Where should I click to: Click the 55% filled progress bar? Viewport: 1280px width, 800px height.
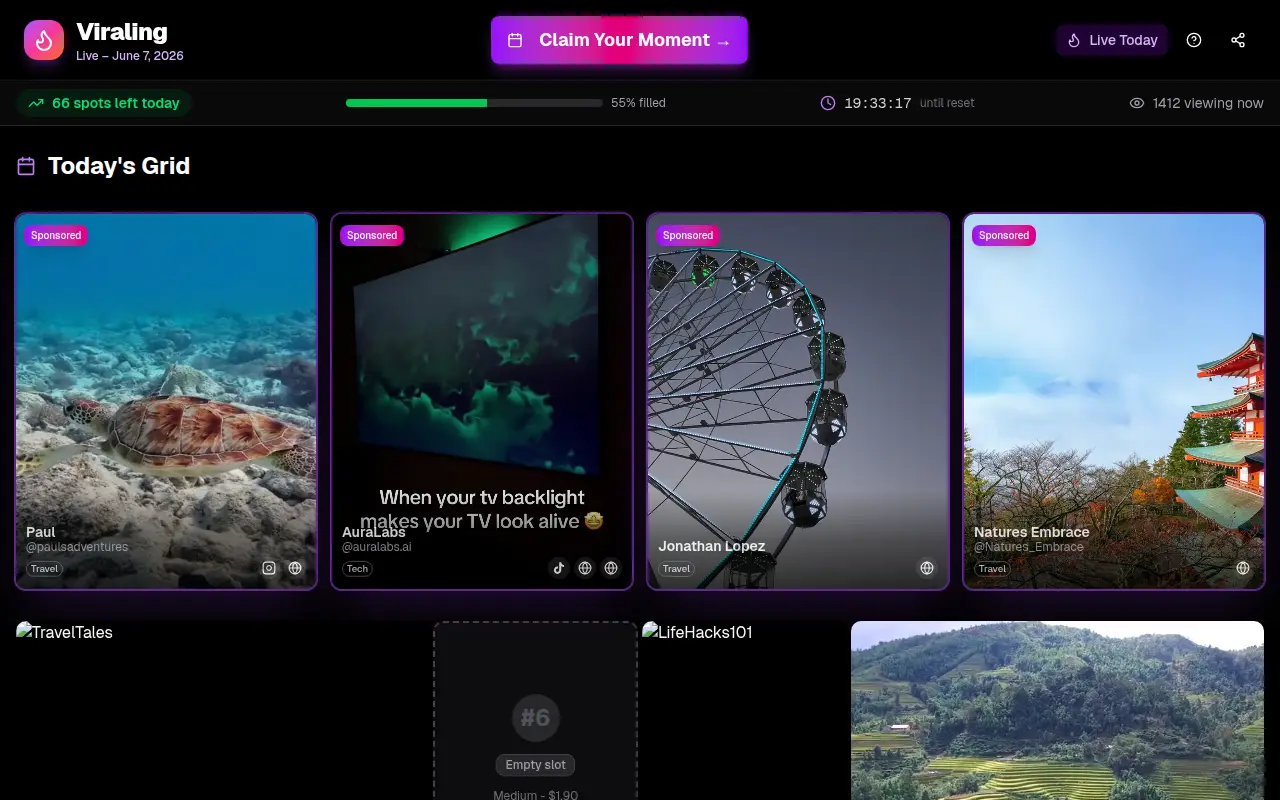(474, 103)
